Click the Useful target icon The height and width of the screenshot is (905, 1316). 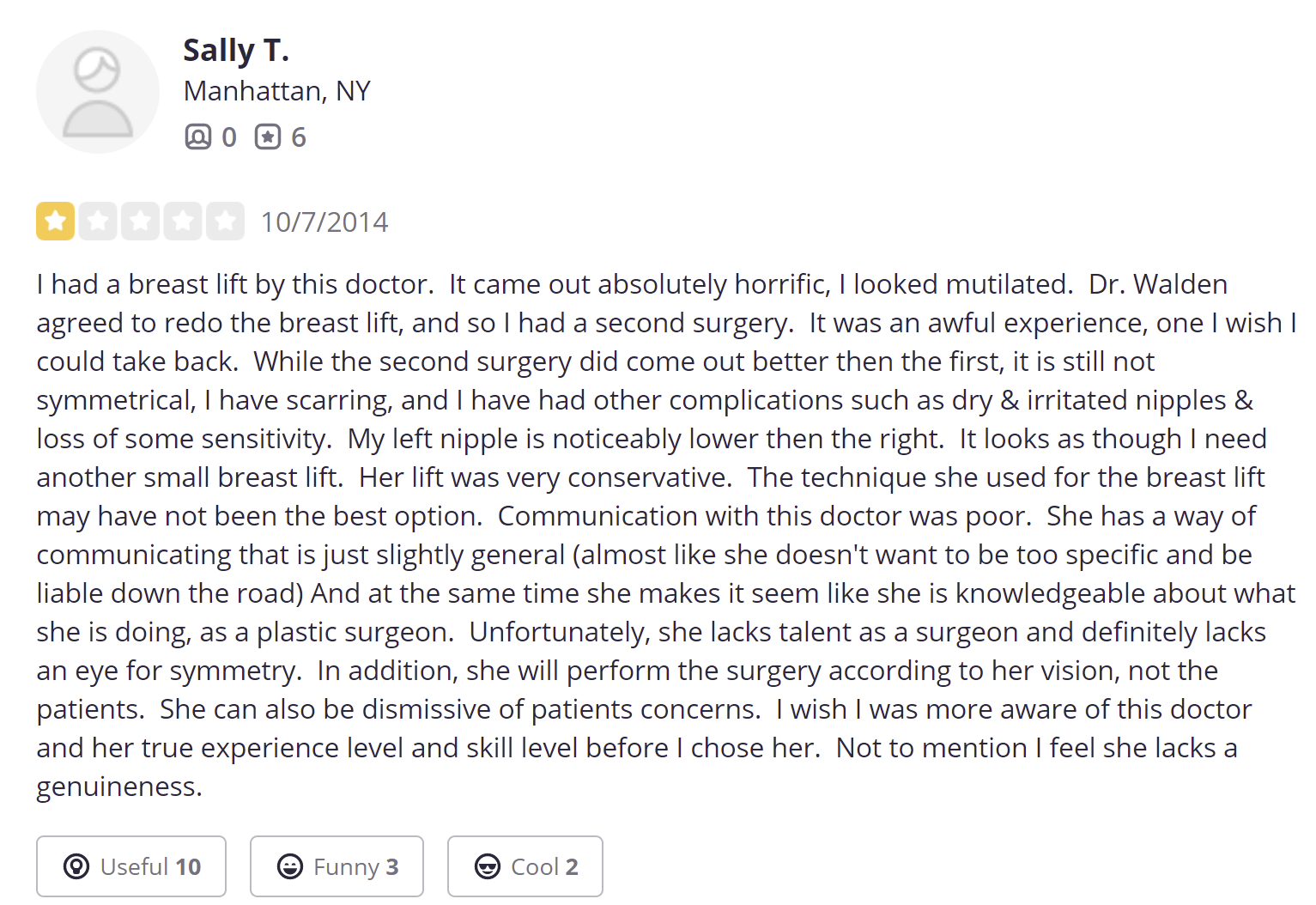(x=76, y=866)
